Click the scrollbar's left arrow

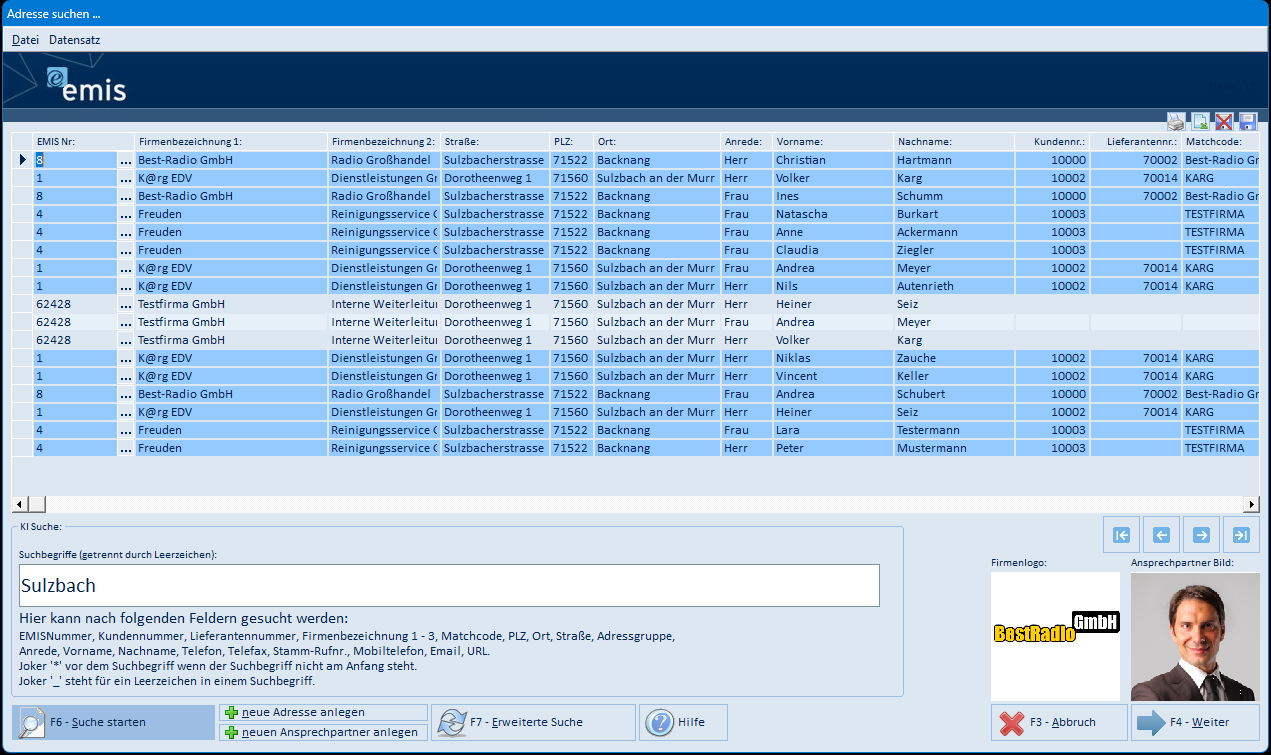19,505
